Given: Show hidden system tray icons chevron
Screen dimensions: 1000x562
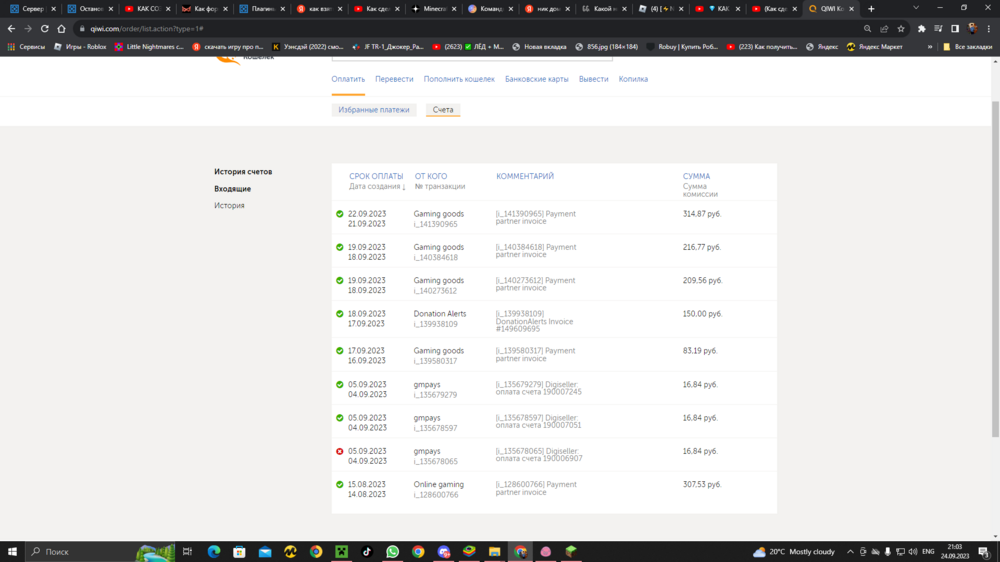Looking at the screenshot, I should 850,552.
